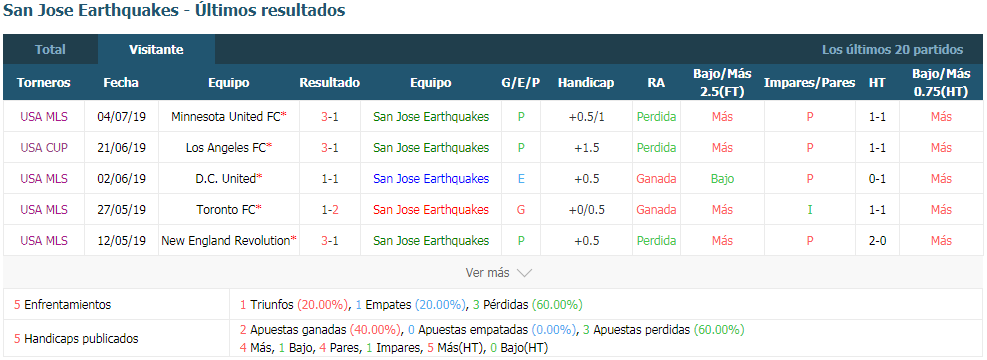Click USA CUP tournament link

pos(44,148)
